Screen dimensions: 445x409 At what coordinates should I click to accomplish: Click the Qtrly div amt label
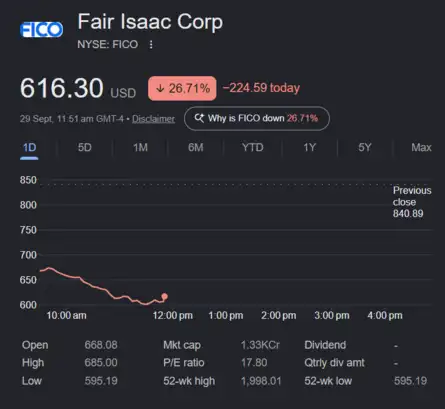click(334, 363)
